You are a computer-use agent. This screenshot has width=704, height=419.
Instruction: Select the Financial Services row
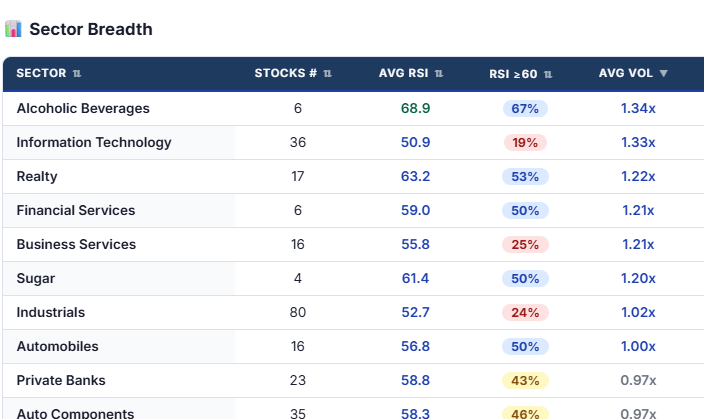coord(353,211)
